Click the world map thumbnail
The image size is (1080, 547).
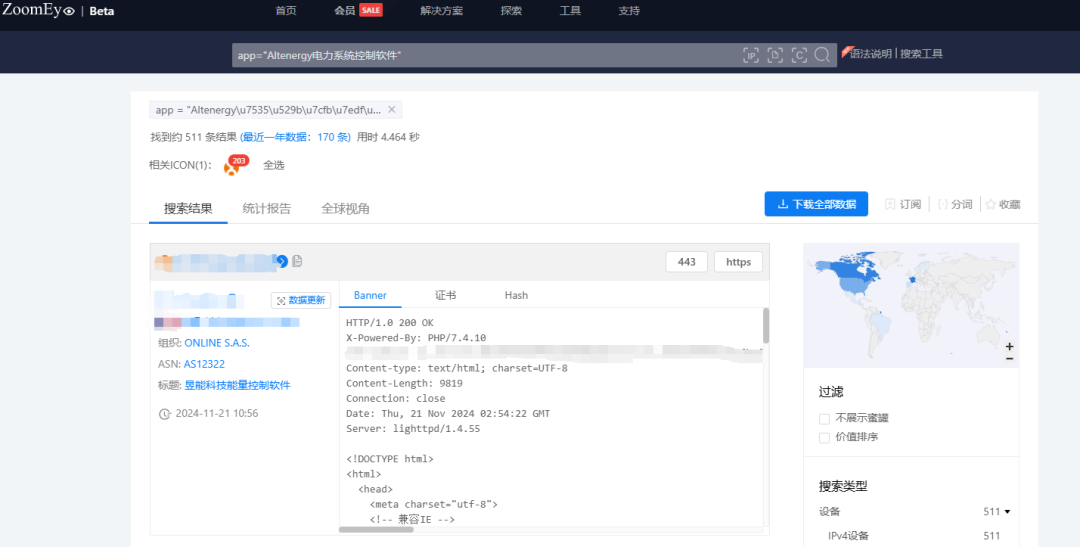click(911, 305)
